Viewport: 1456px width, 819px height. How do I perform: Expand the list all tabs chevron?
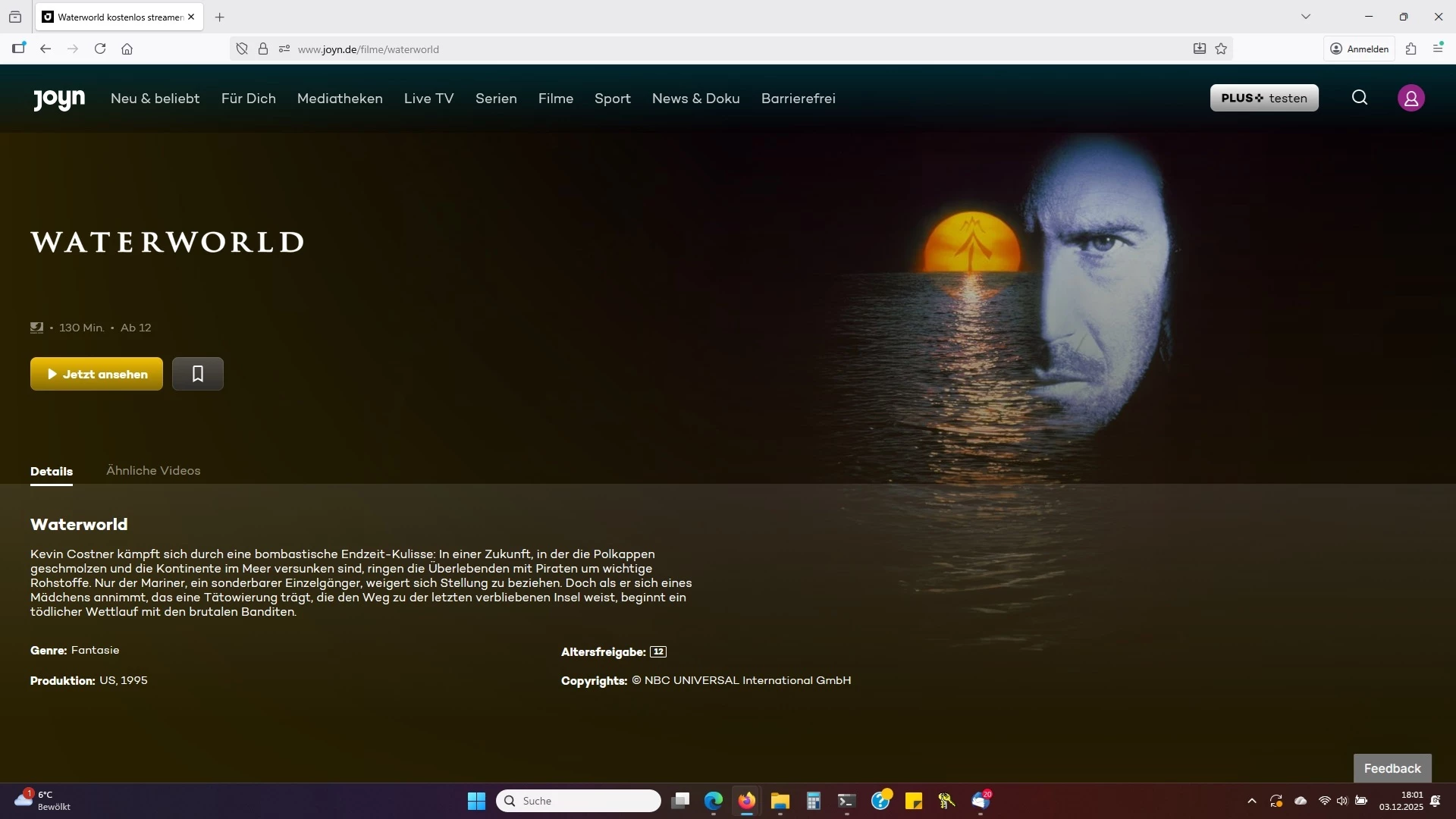coord(1305,17)
